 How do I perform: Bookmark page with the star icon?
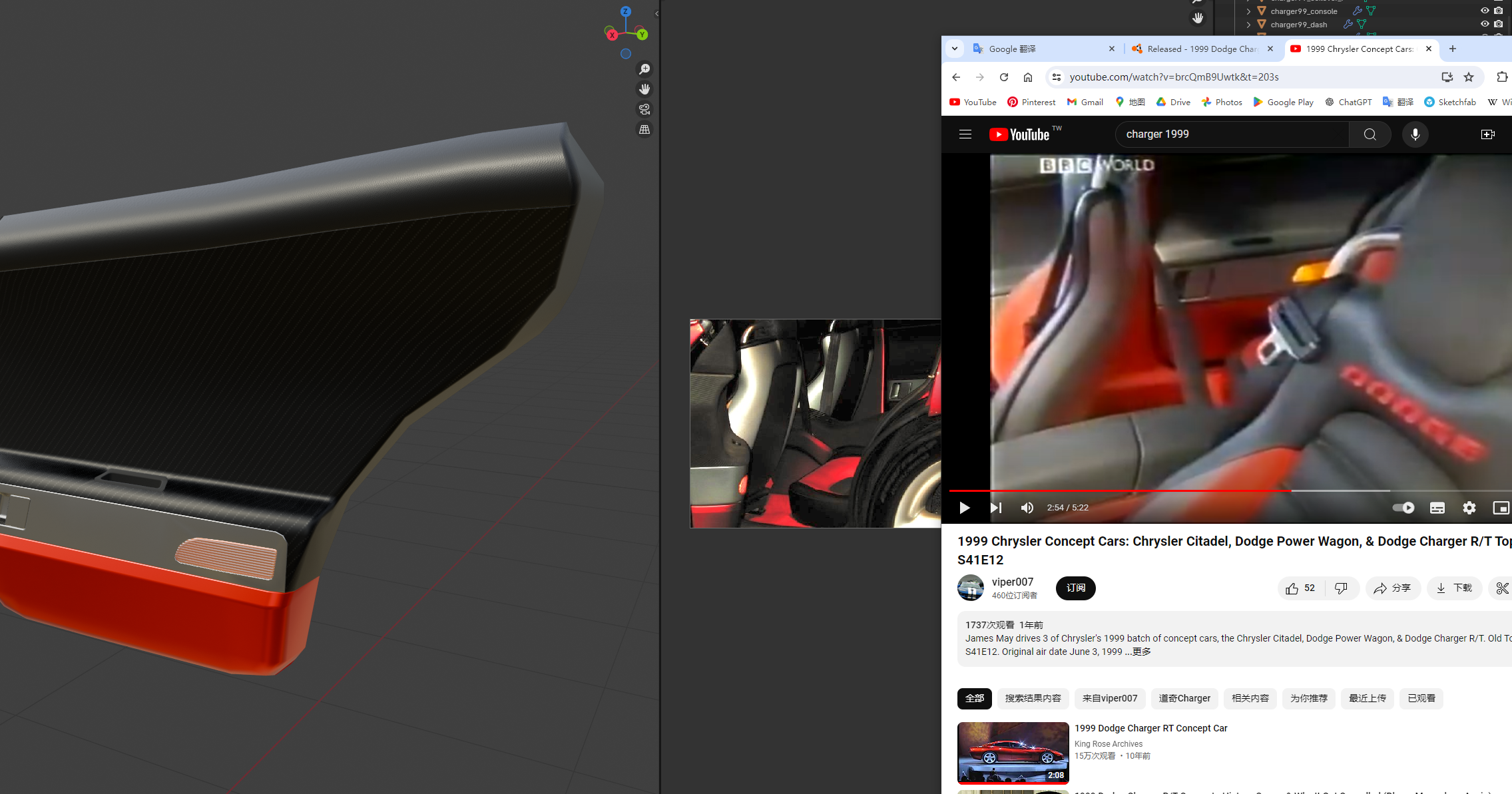click(x=1469, y=77)
